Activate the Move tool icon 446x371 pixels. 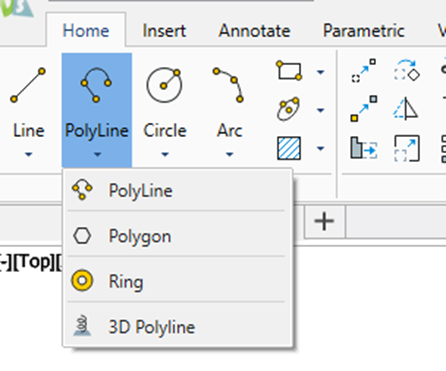tap(364, 70)
